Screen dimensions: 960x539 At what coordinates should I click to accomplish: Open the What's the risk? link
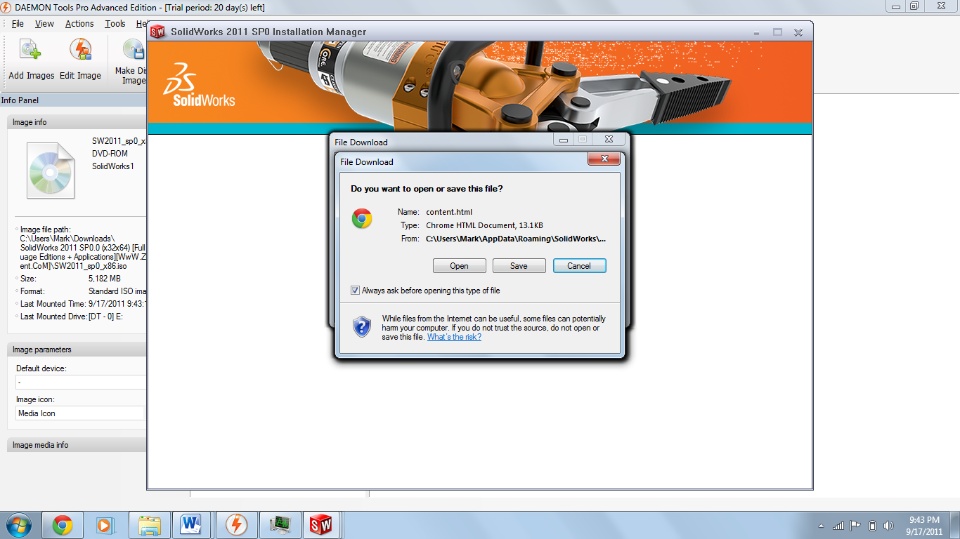point(454,337)
